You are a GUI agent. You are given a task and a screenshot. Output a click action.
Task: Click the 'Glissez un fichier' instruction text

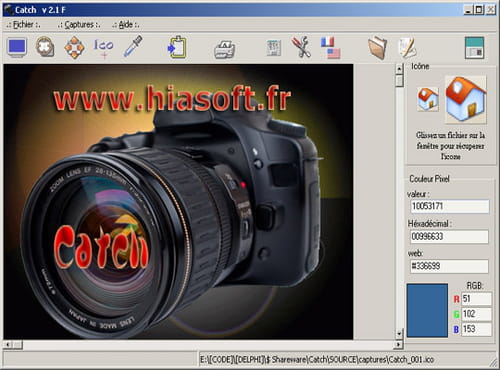450,146
